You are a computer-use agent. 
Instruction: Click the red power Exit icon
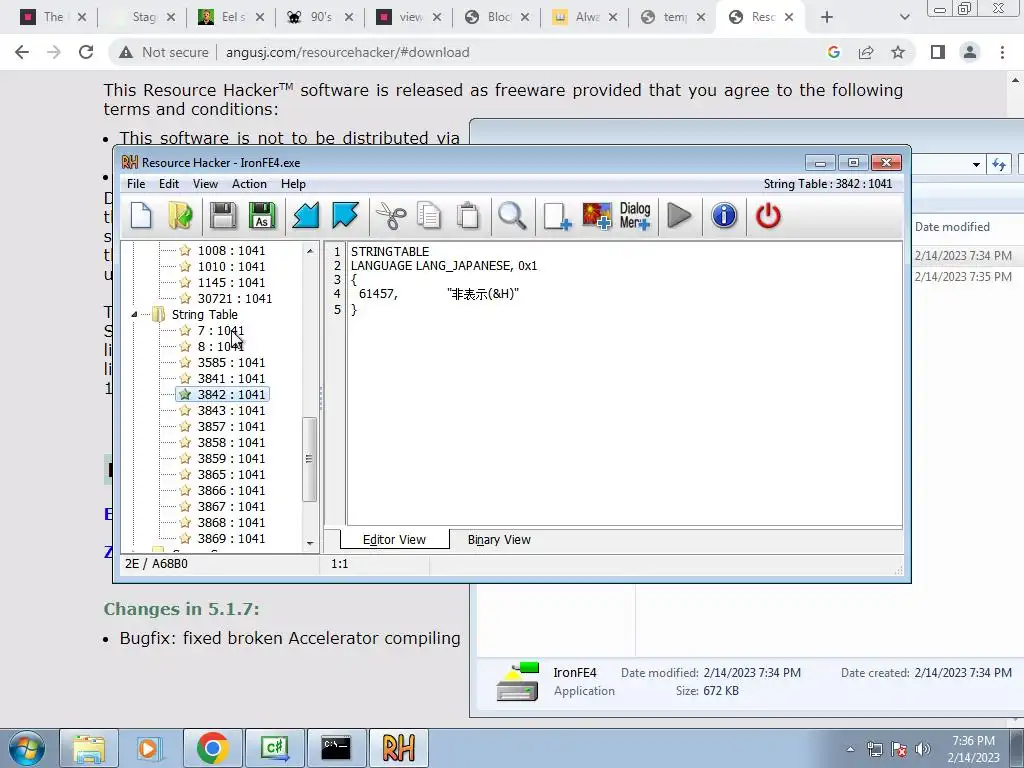768,216
